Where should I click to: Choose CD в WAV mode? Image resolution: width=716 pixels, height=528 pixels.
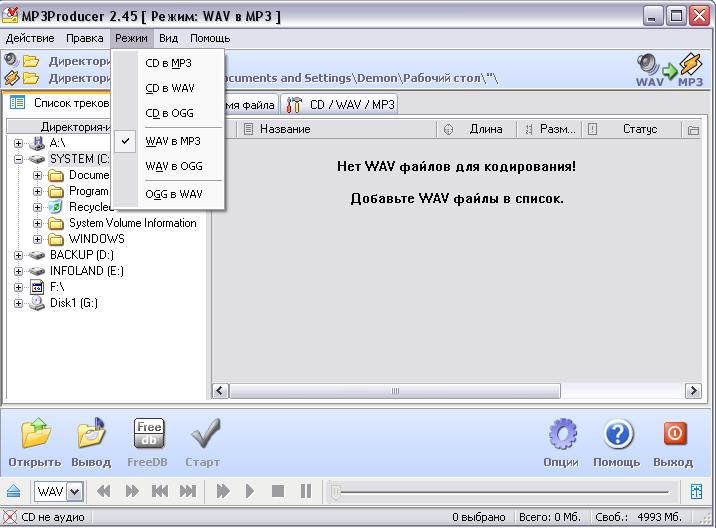click(x=168, y=88)
